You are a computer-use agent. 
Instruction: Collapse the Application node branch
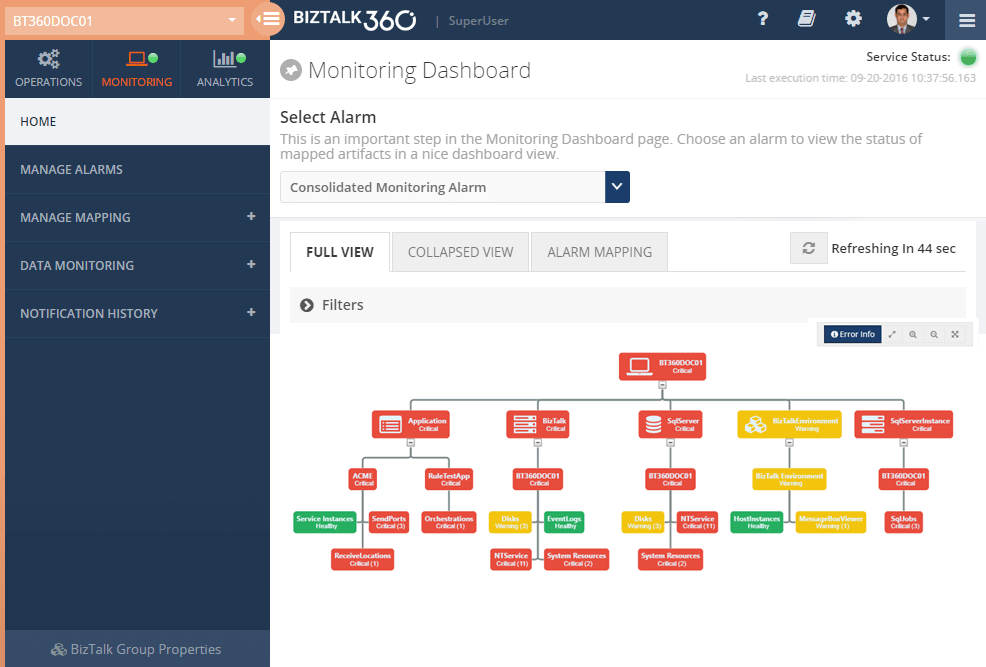[x=411, y=443]
